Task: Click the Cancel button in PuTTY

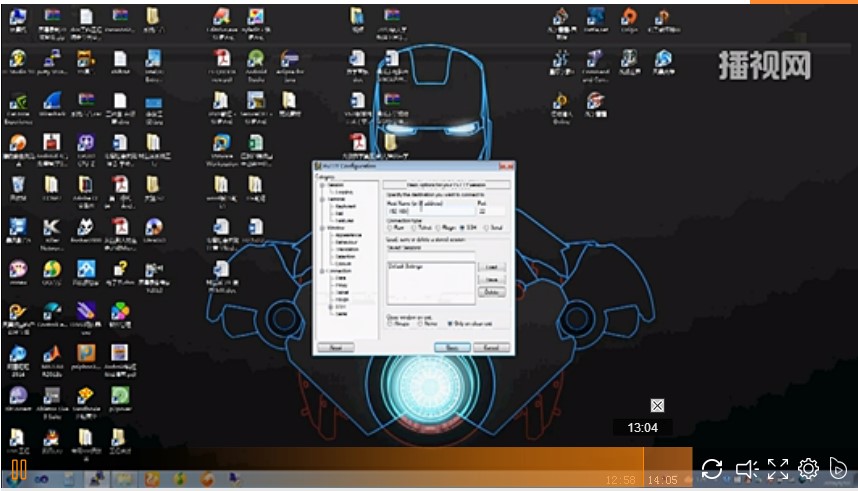Action: (x=491, y=348)
